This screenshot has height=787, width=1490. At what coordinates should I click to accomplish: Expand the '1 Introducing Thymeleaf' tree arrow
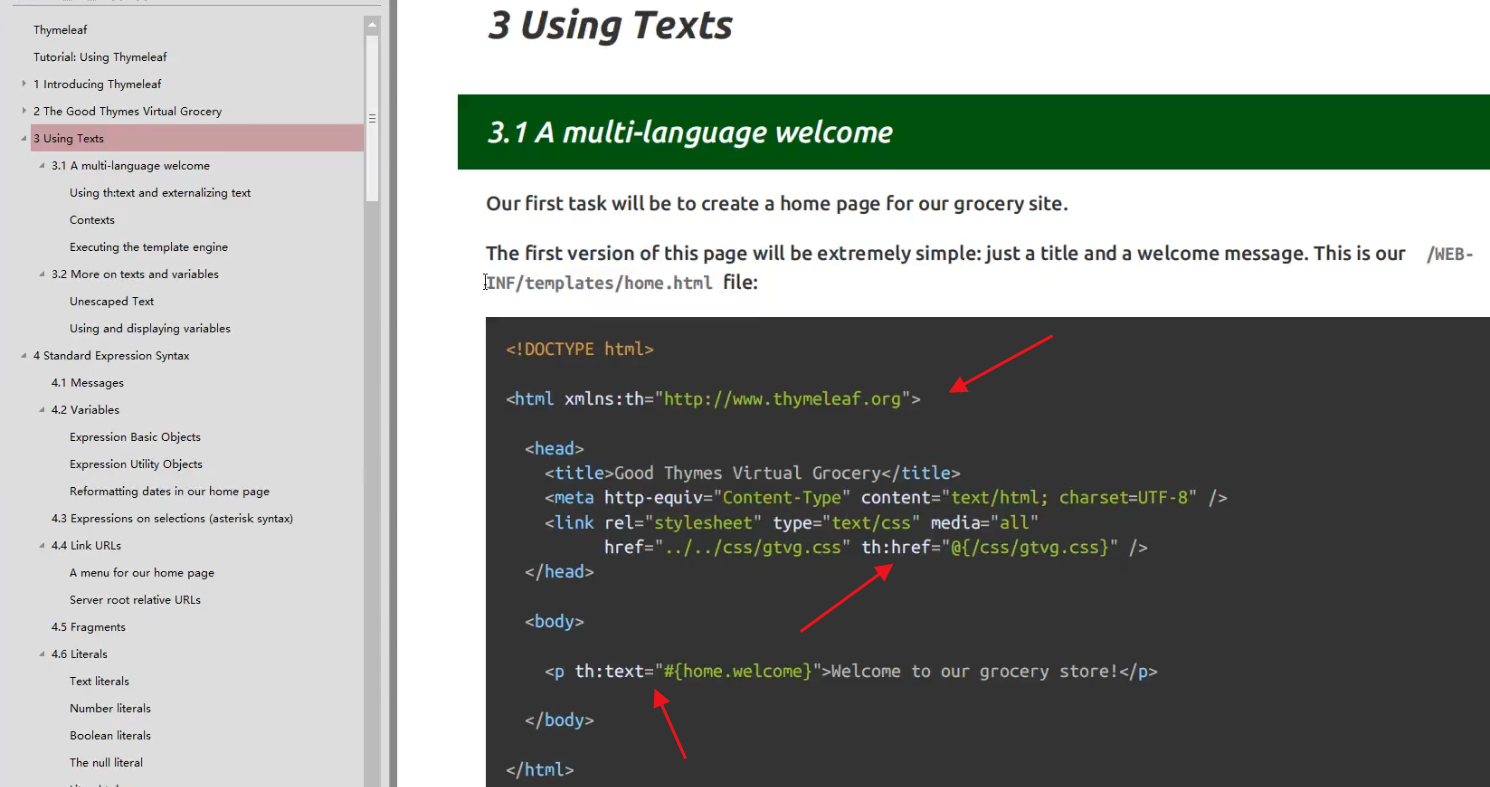coord(24,84)
